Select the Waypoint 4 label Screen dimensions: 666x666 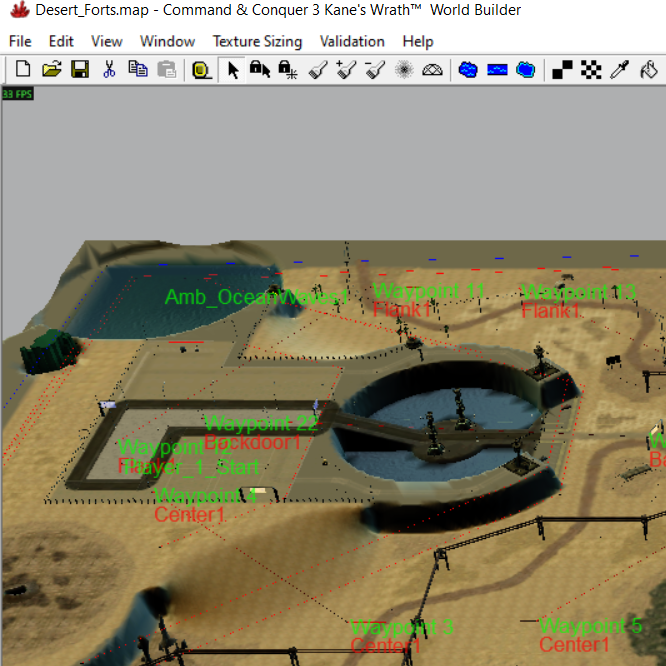[205, 495]
